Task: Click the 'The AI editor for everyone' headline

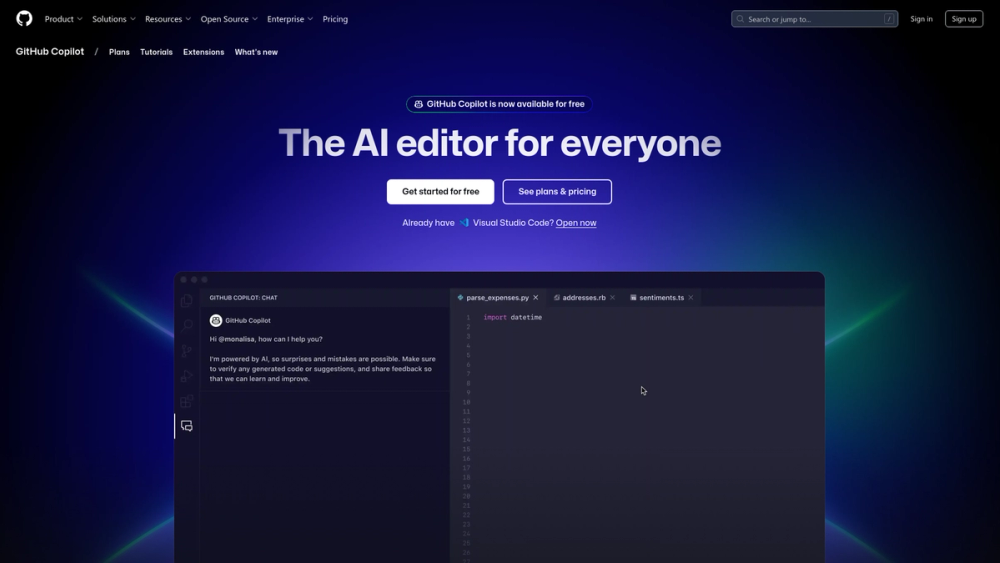Action: point(499,143)
